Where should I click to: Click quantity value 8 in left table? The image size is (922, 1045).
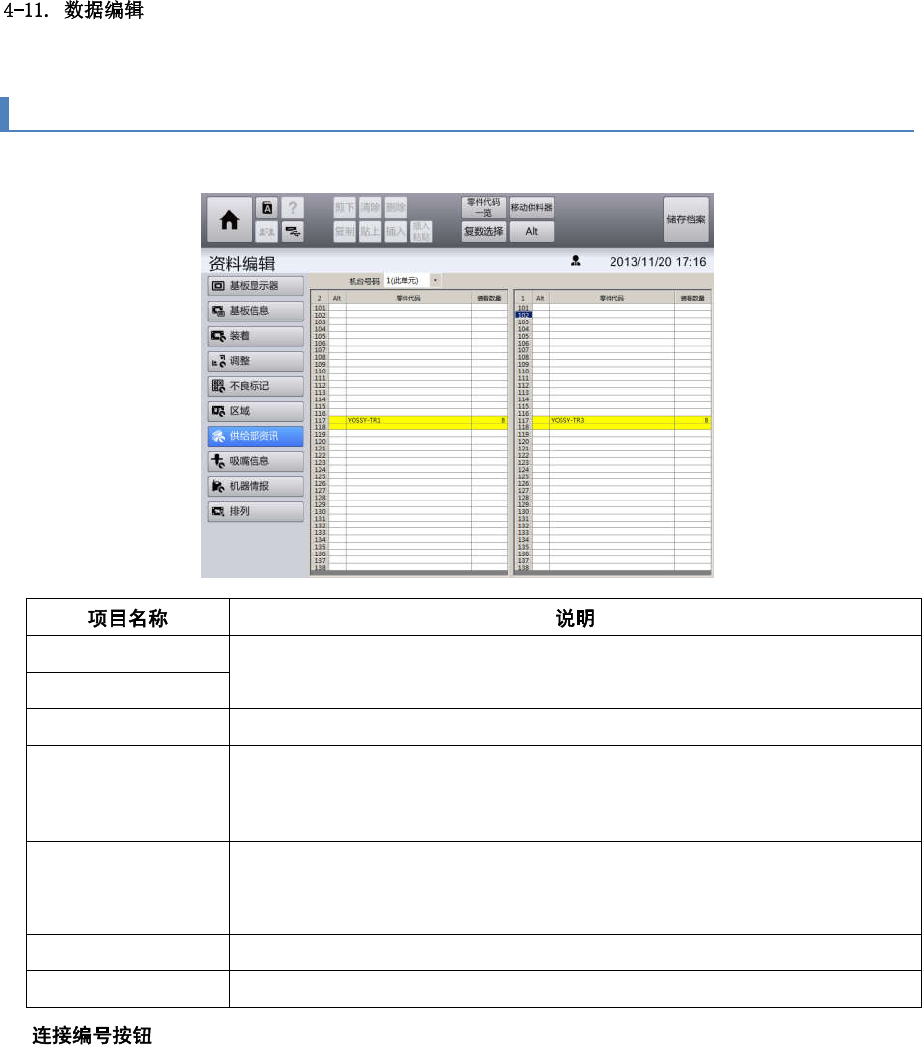[489, 421]
